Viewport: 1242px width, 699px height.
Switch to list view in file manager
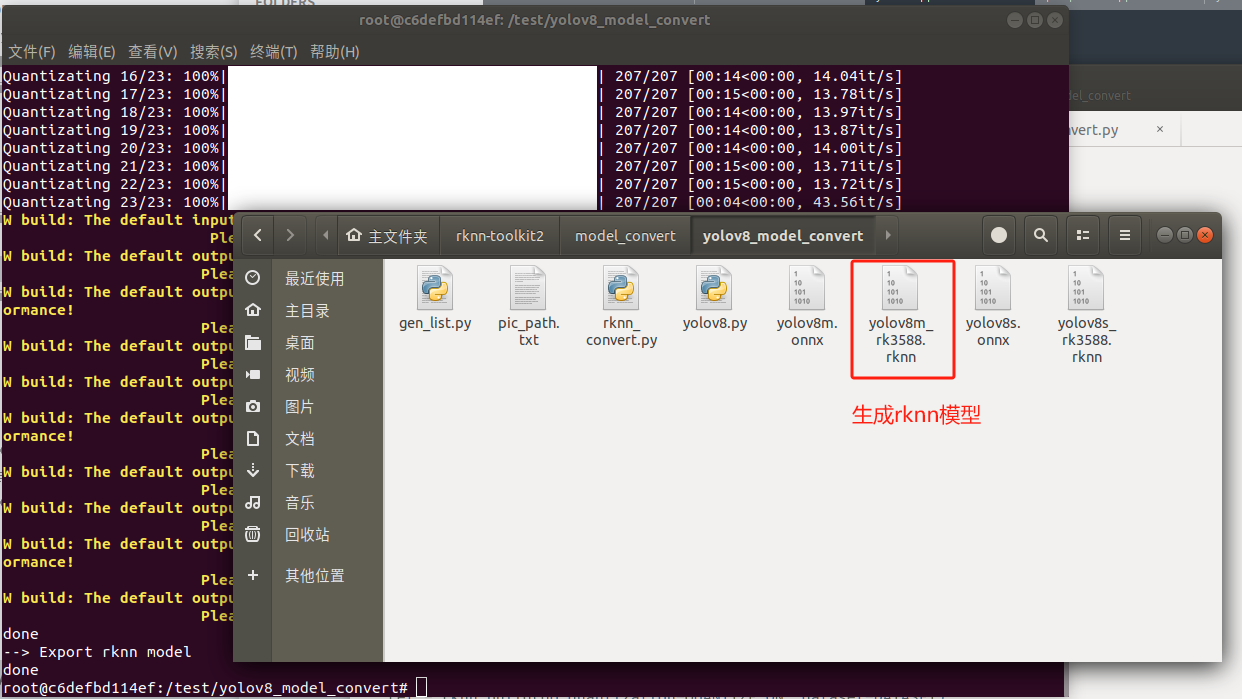(1082, 235)
